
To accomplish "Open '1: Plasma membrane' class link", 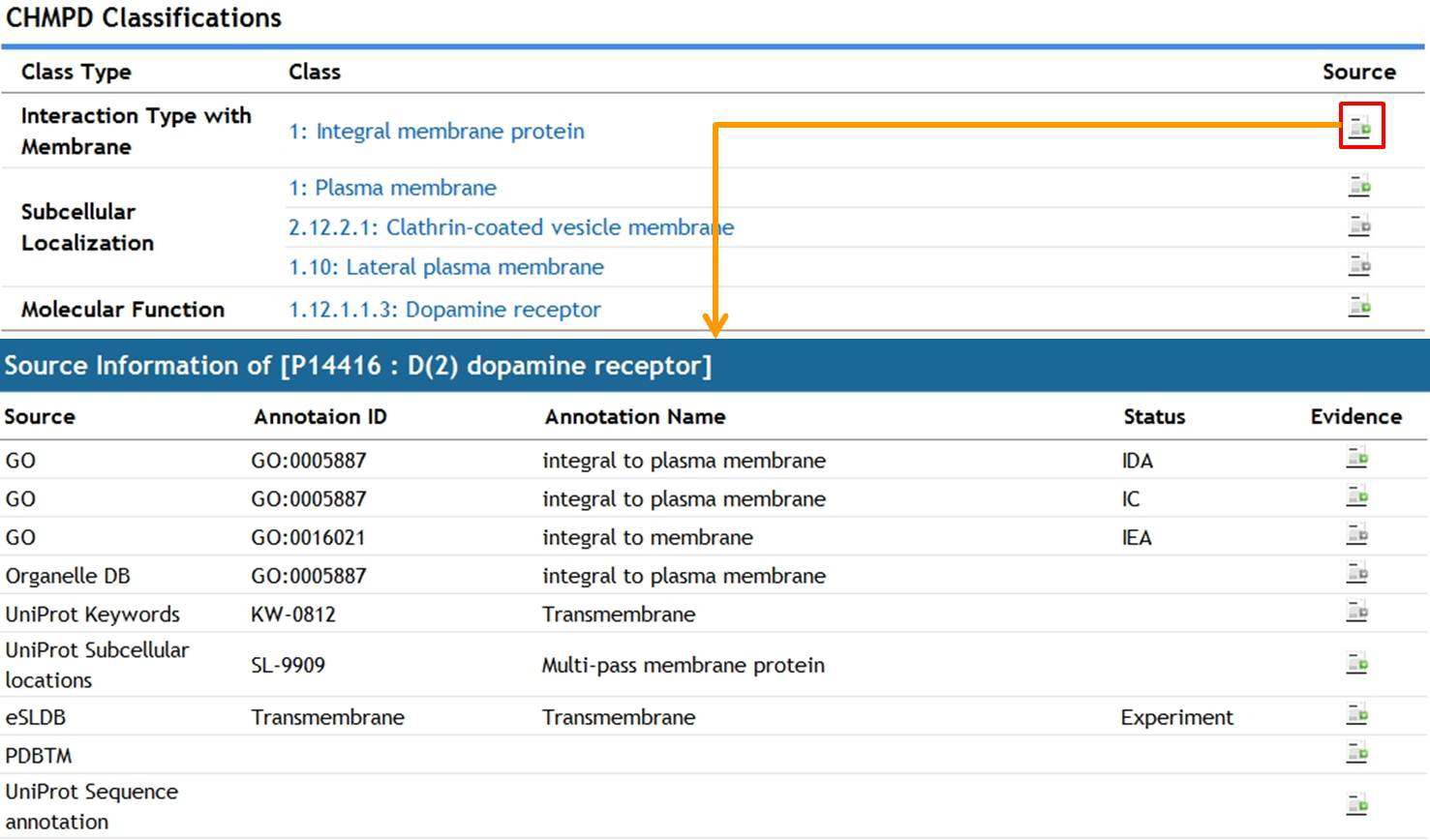I will coord(392,188).
